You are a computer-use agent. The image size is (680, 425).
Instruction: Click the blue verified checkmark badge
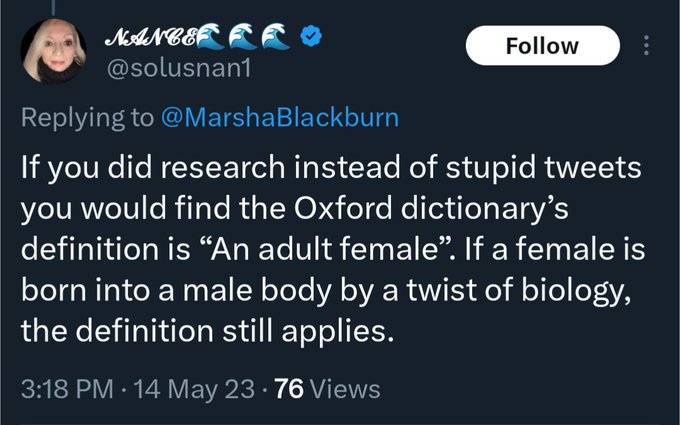click(x=315, y=38)
